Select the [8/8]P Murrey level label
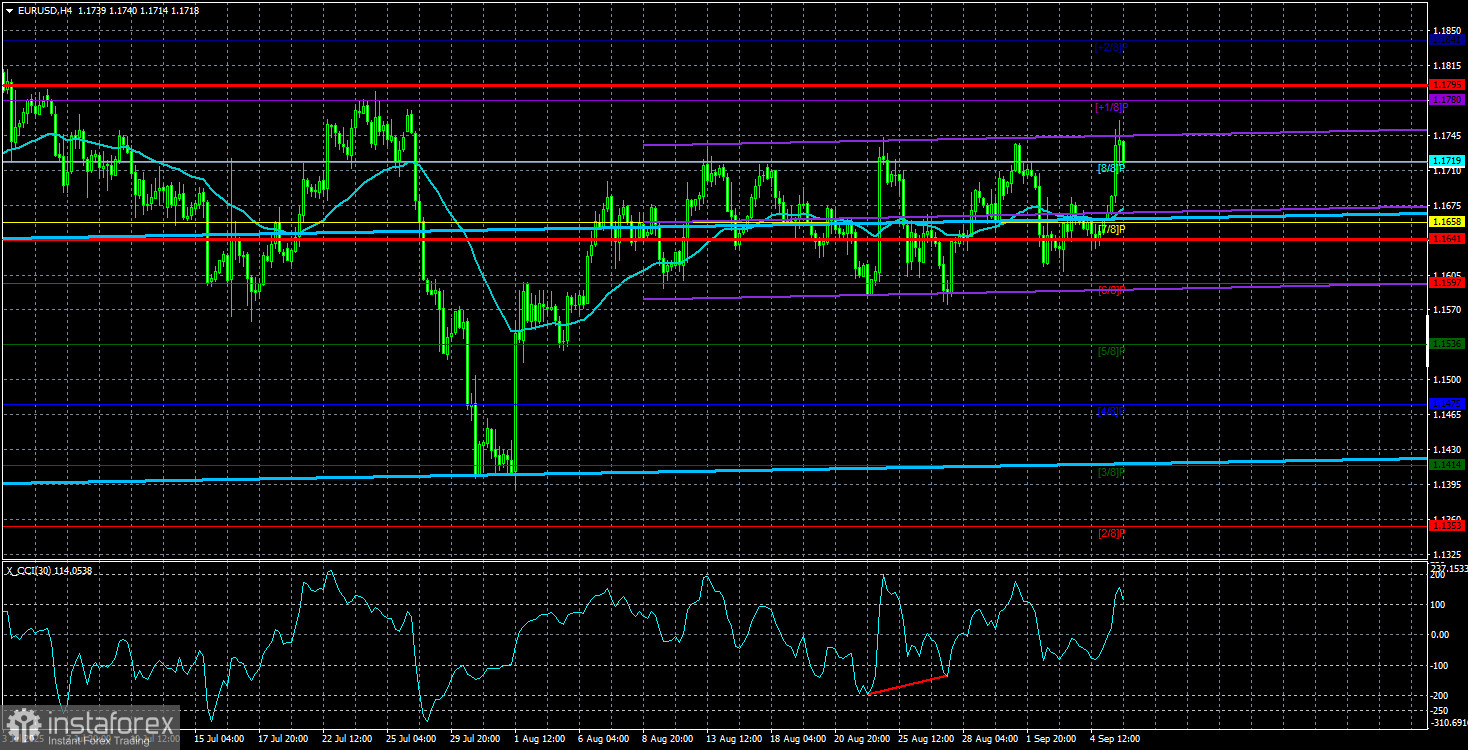Viewport: 1468px width, 750px height. click(x=1112, y=168)
